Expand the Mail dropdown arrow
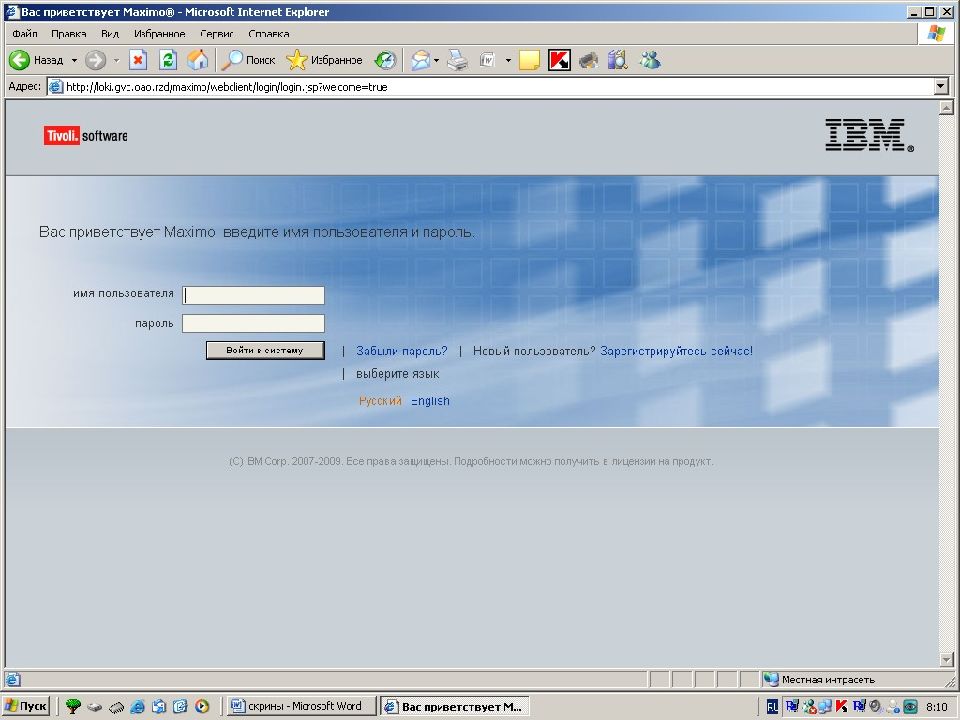The height and width of the screenshot is (720, 960). click(x=436, y=60)
